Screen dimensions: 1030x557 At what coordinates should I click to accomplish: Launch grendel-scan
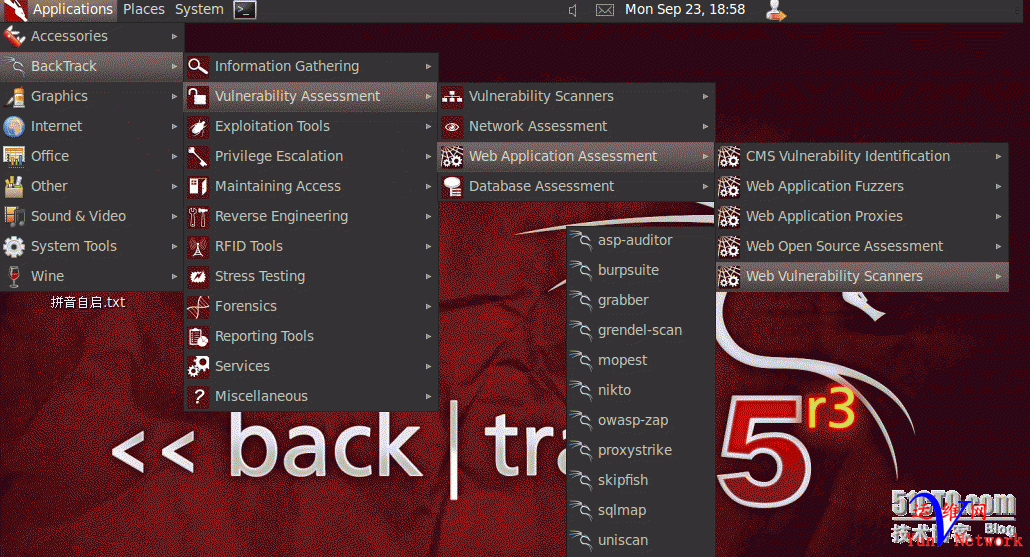pos(641,330)
